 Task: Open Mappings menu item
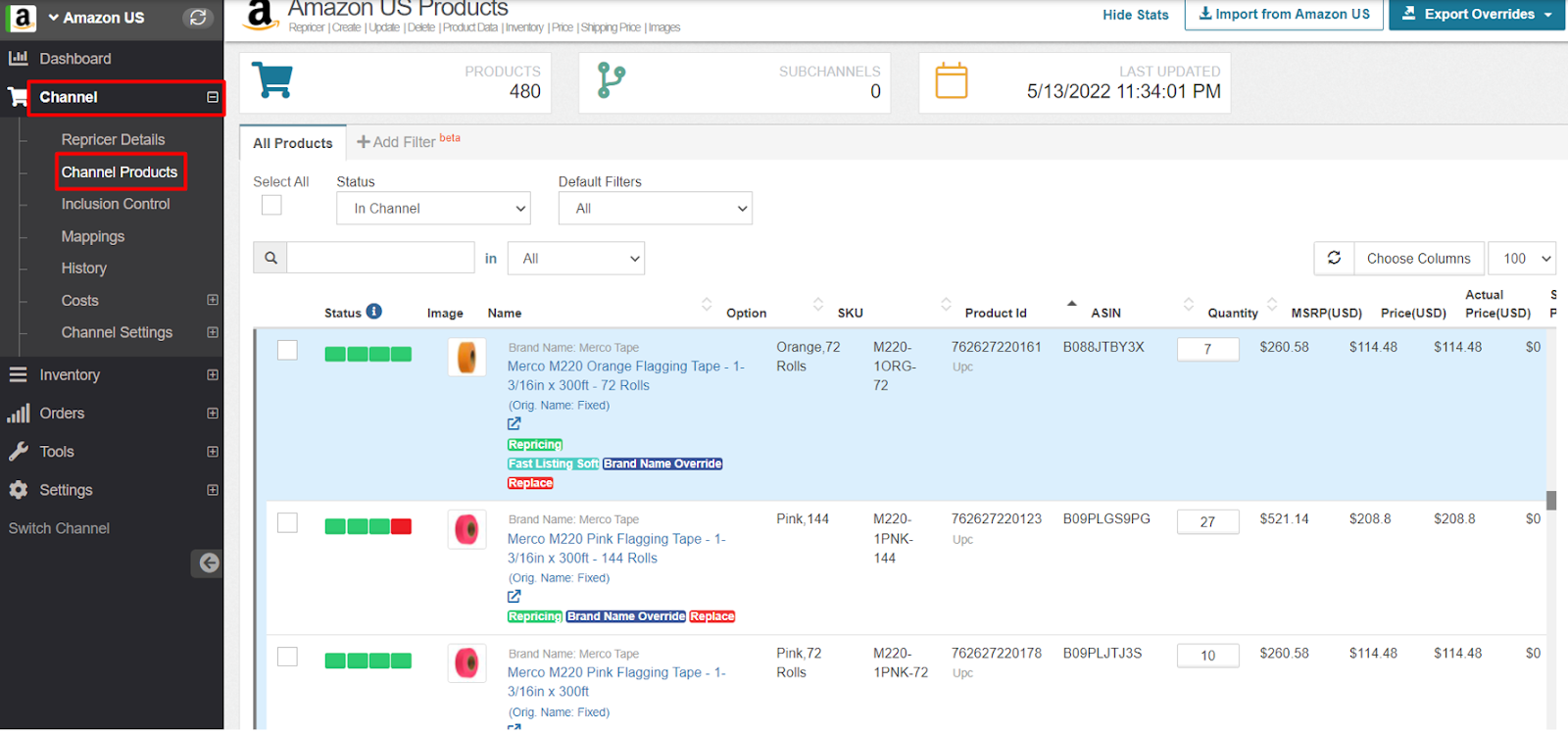click(x=93, y=236)
